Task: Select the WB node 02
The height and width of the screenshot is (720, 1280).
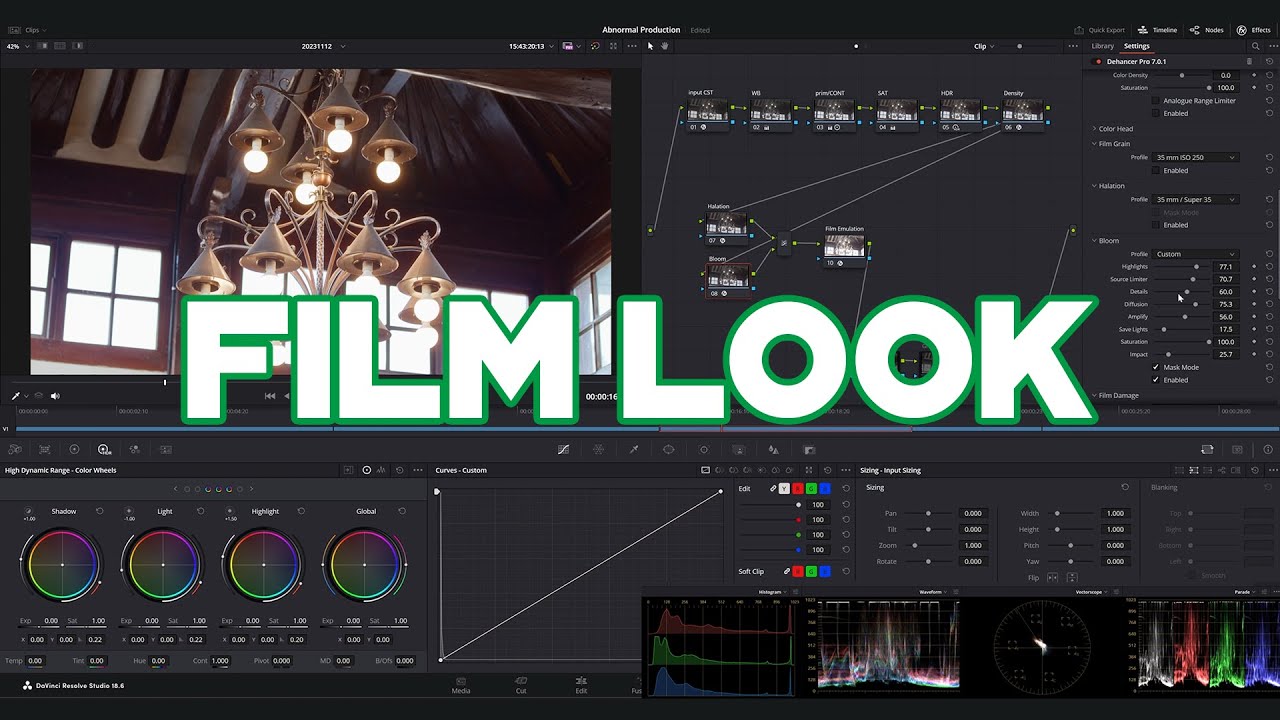Action: click(x=771, y=113)
